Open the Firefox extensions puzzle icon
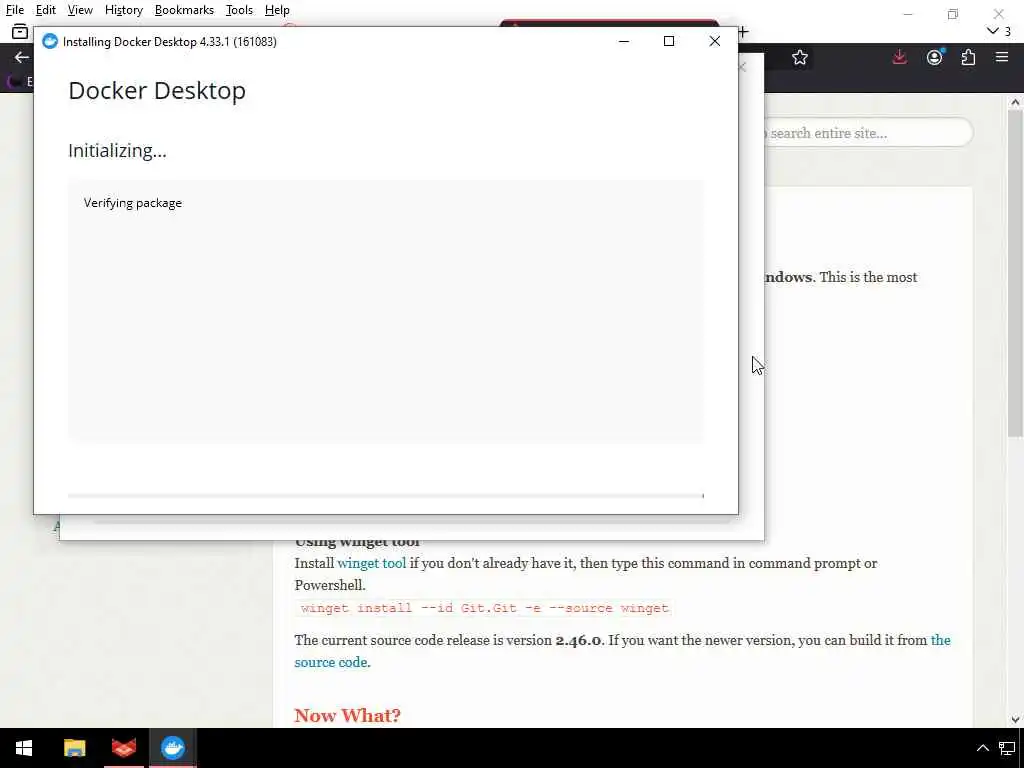Image resolution: width=1024 pixels, height=768 pixels. [968, 57]
